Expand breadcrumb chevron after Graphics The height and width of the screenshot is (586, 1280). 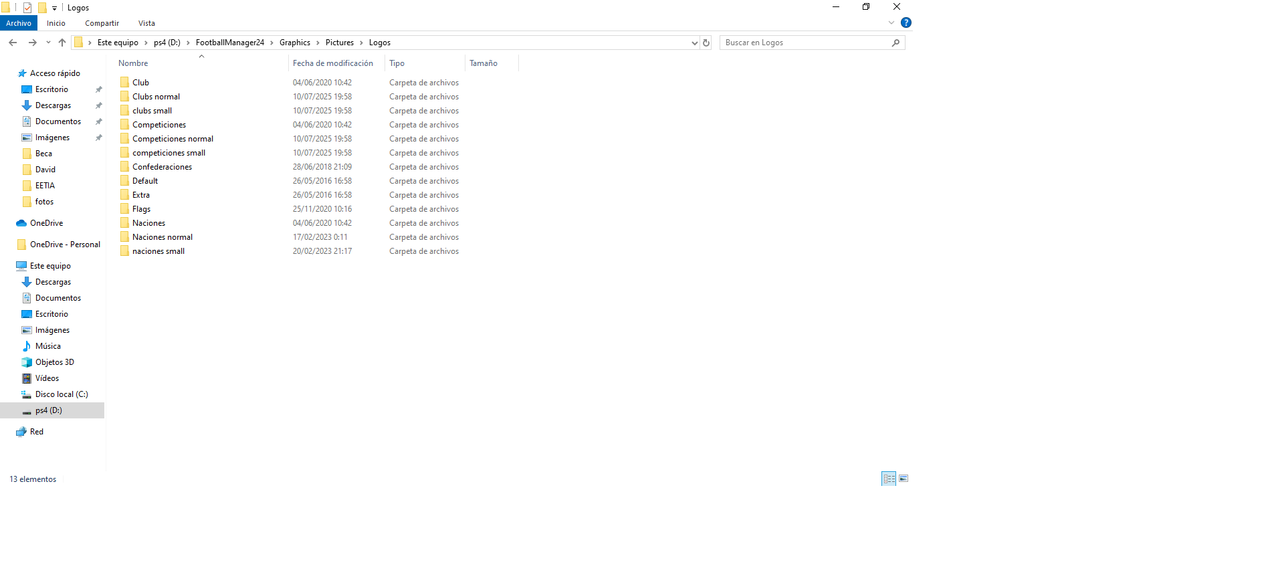(318, 43)
